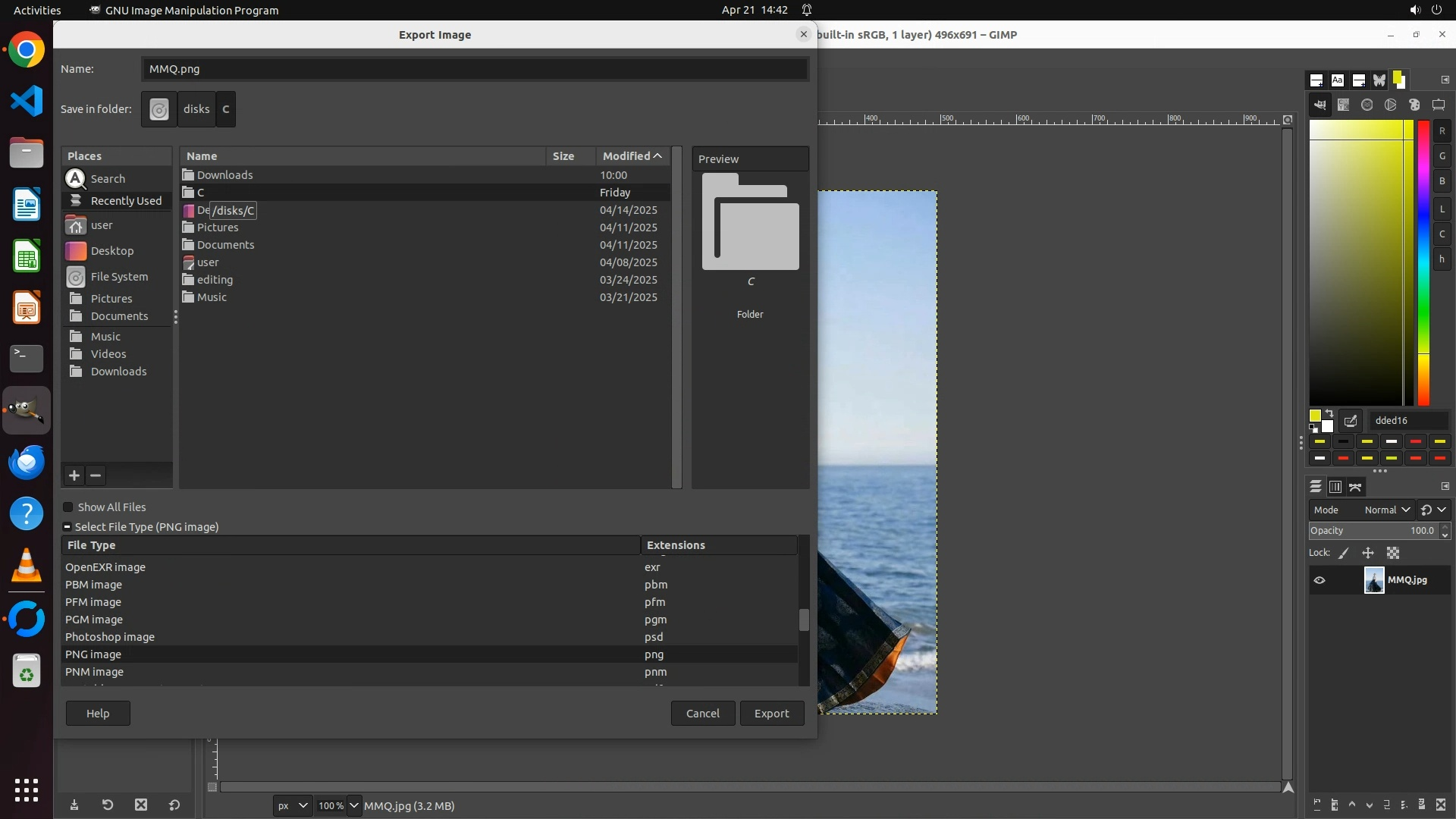Screen dimensions: 1456x819
Task: Select Photoshop image file type row
Action: [110, 637]
